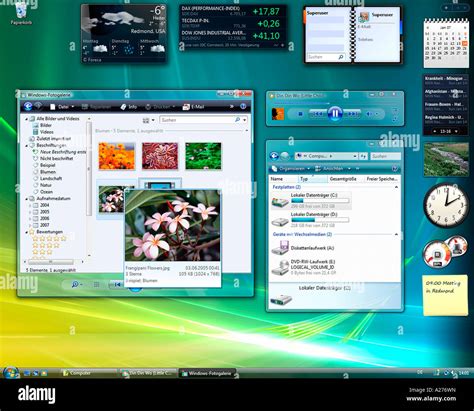Open the Organisieren menu
Screen dimensions: 474x411
[291, 168]
